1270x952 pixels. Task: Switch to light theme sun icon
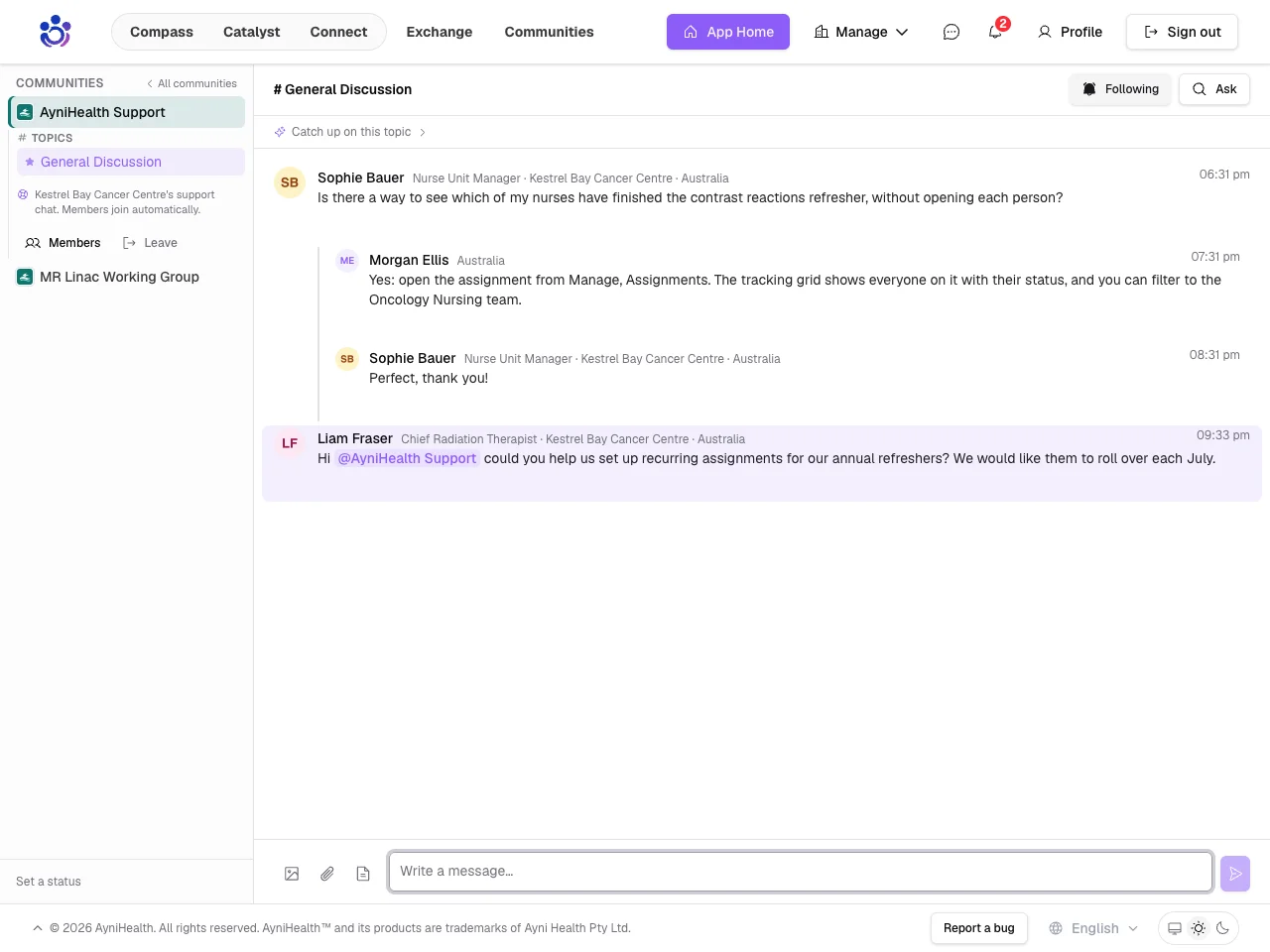coord(1199,928)
